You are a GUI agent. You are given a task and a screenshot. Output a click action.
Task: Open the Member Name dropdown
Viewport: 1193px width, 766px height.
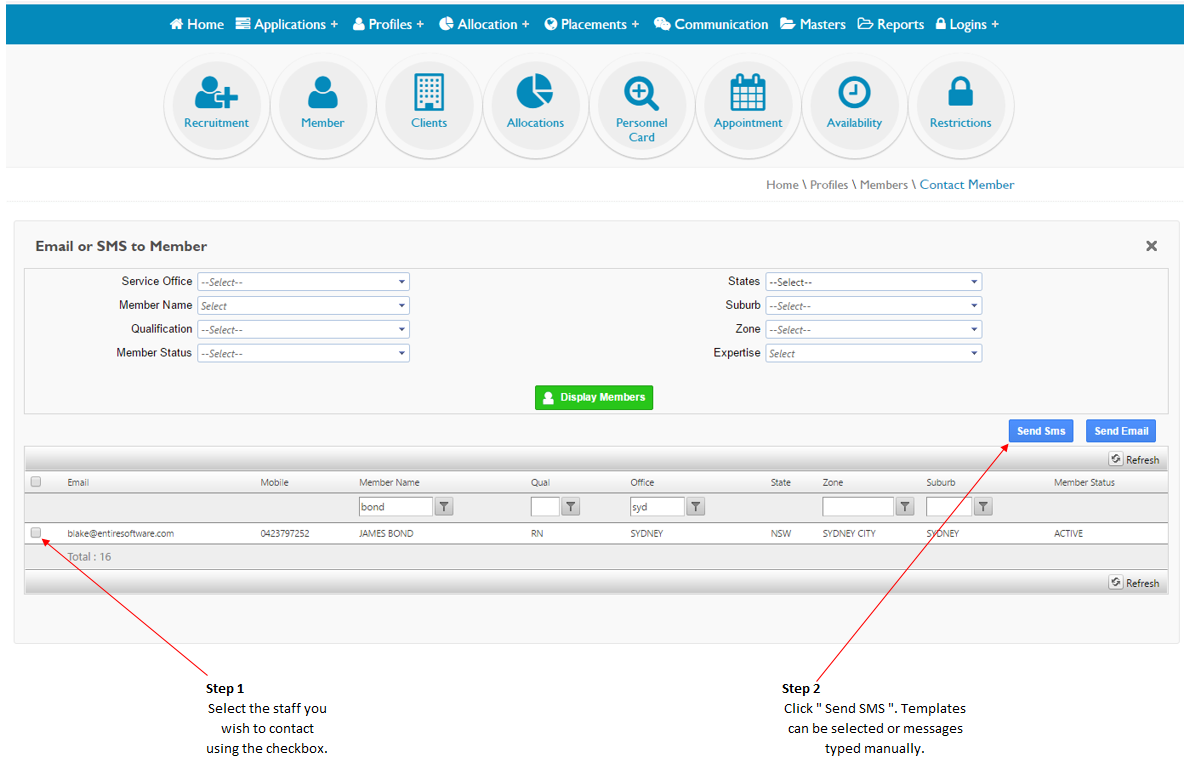click(x=304, y=306)
